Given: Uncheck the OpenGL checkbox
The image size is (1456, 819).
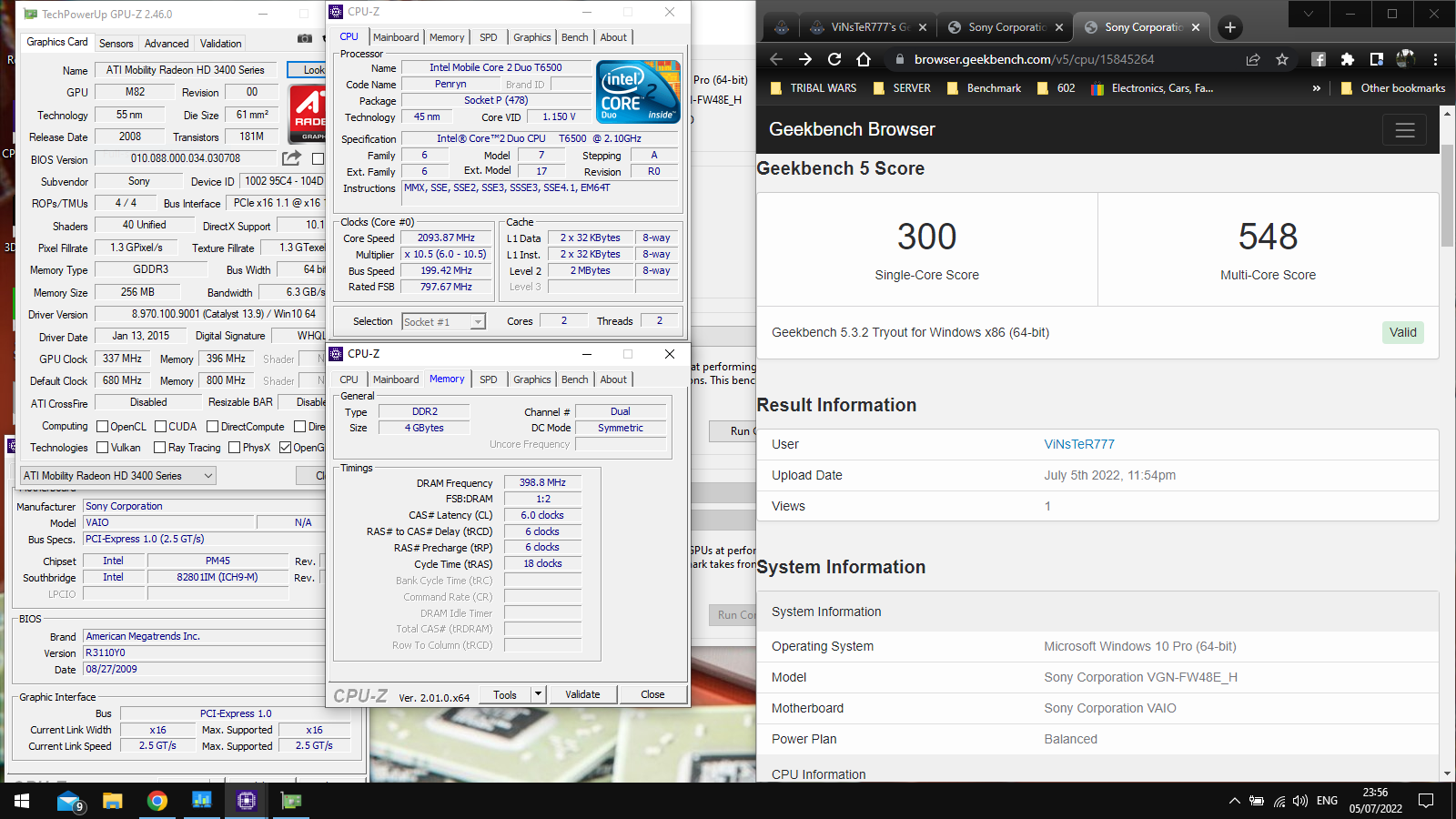Looking at the screenshot, I should [285, 448].
